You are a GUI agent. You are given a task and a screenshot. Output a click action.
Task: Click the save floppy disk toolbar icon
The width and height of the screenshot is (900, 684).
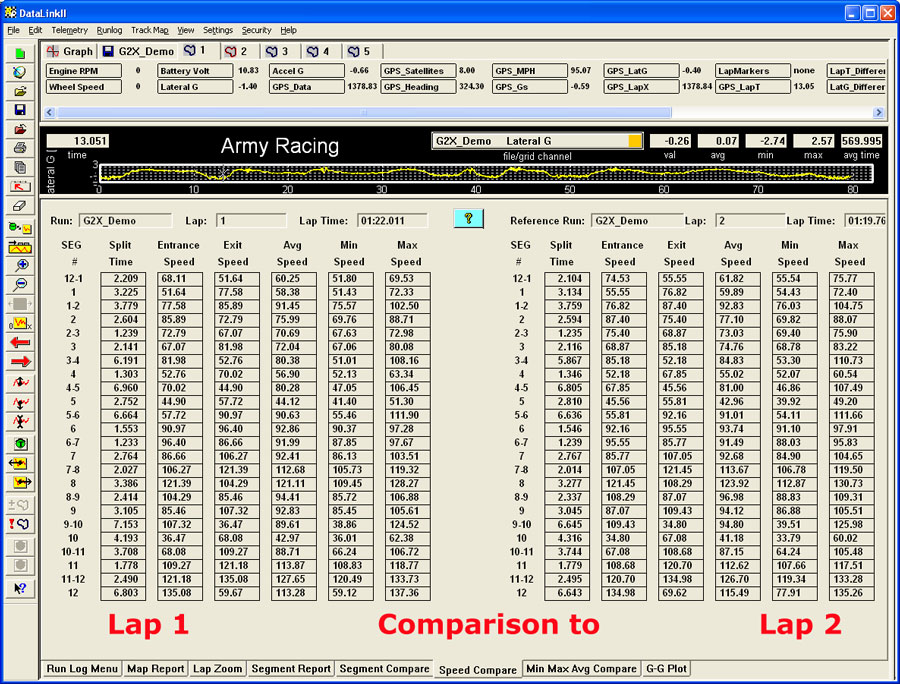[x=20, y=110]
